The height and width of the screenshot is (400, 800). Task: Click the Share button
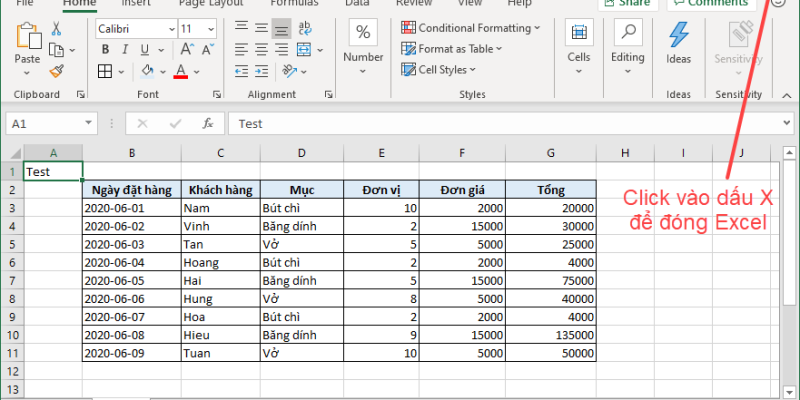(x=628, y=3)
